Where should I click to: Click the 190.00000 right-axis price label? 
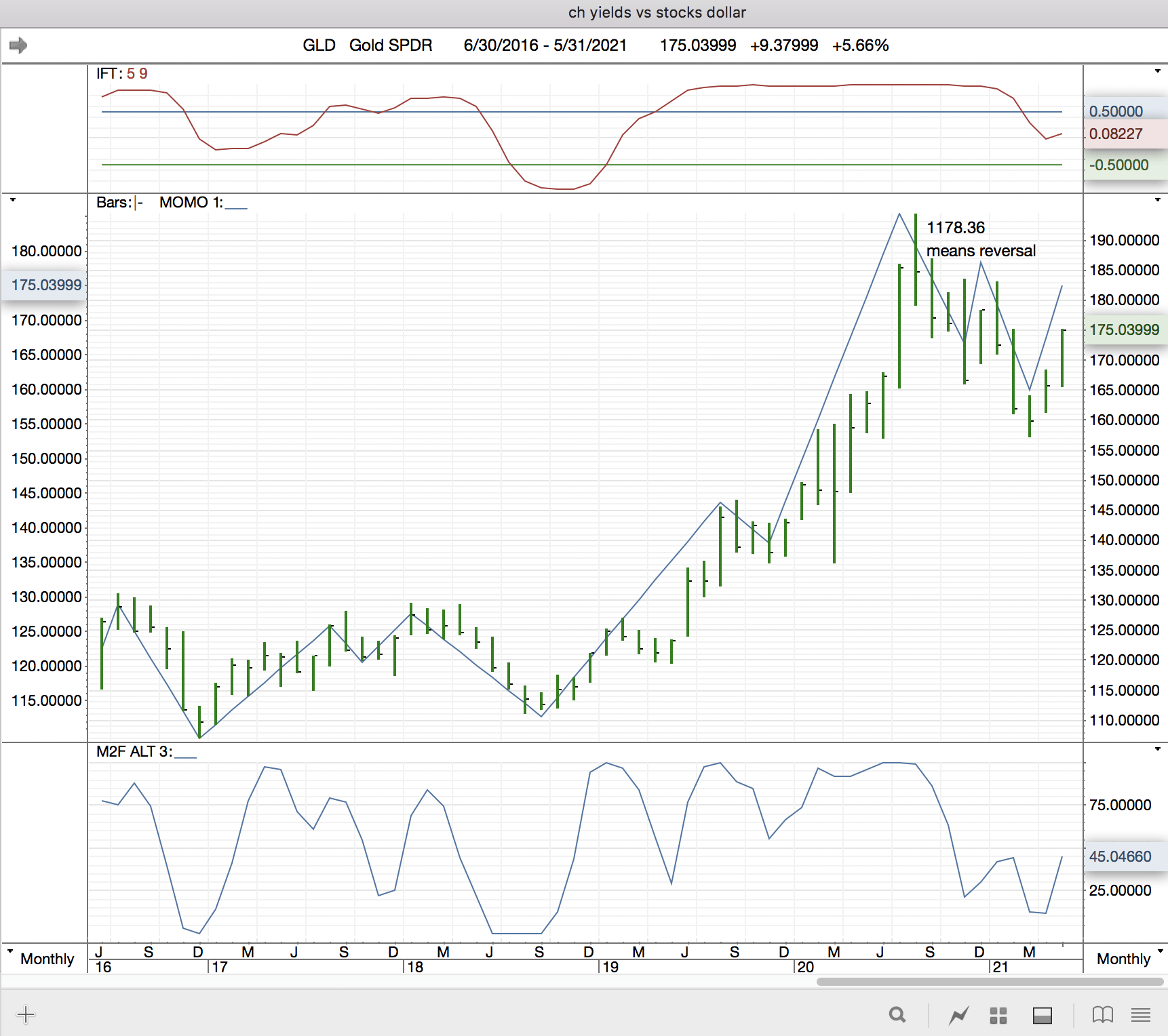1124,240
